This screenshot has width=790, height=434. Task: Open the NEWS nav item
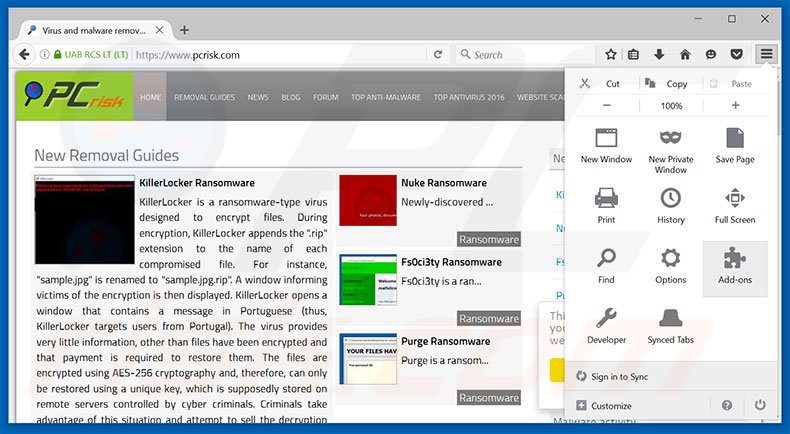point(258,97)
